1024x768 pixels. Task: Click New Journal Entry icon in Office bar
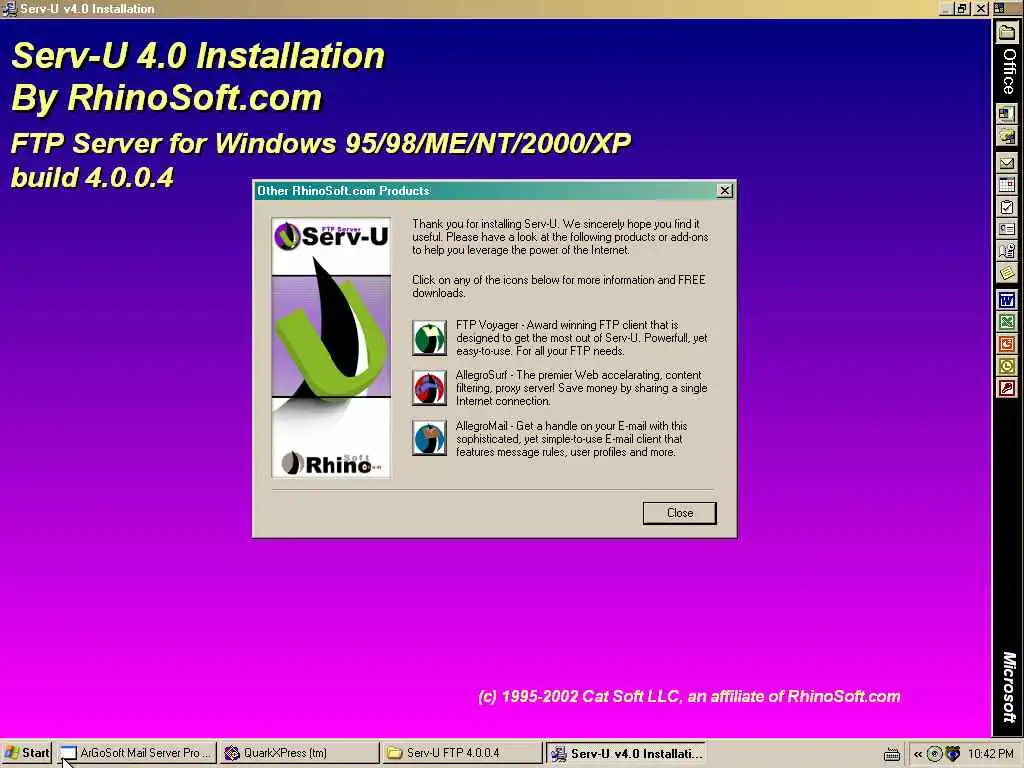(1006, 250)
